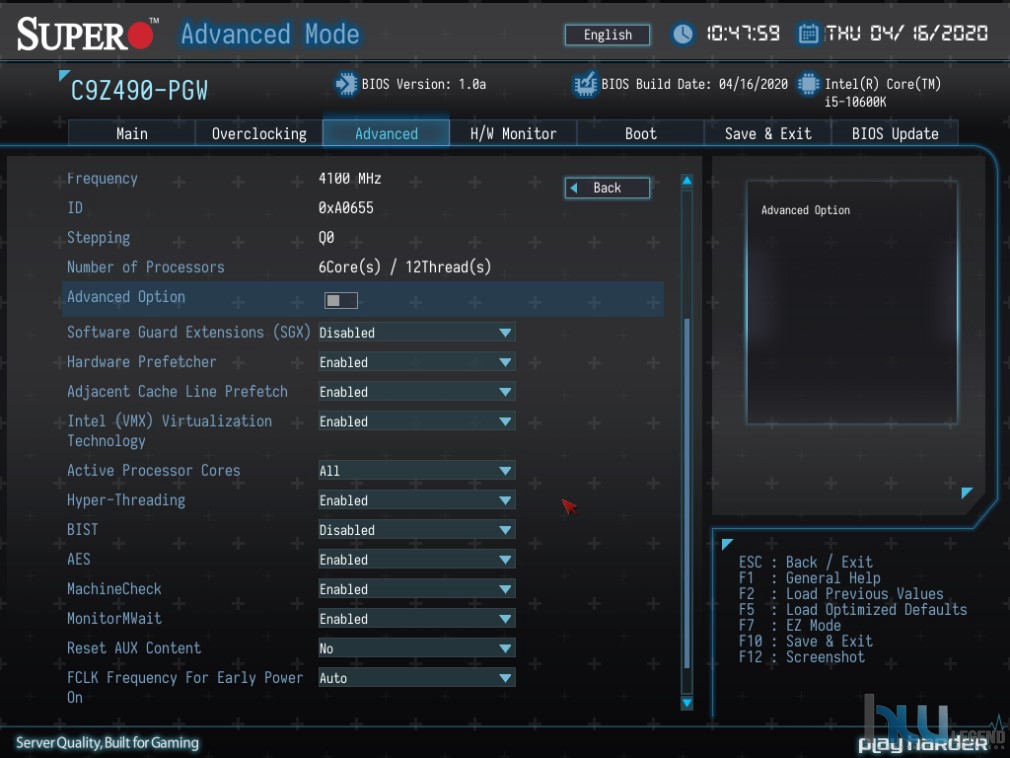
Task: Click F12 Screenshot hint
Action: tap(802, 657)
